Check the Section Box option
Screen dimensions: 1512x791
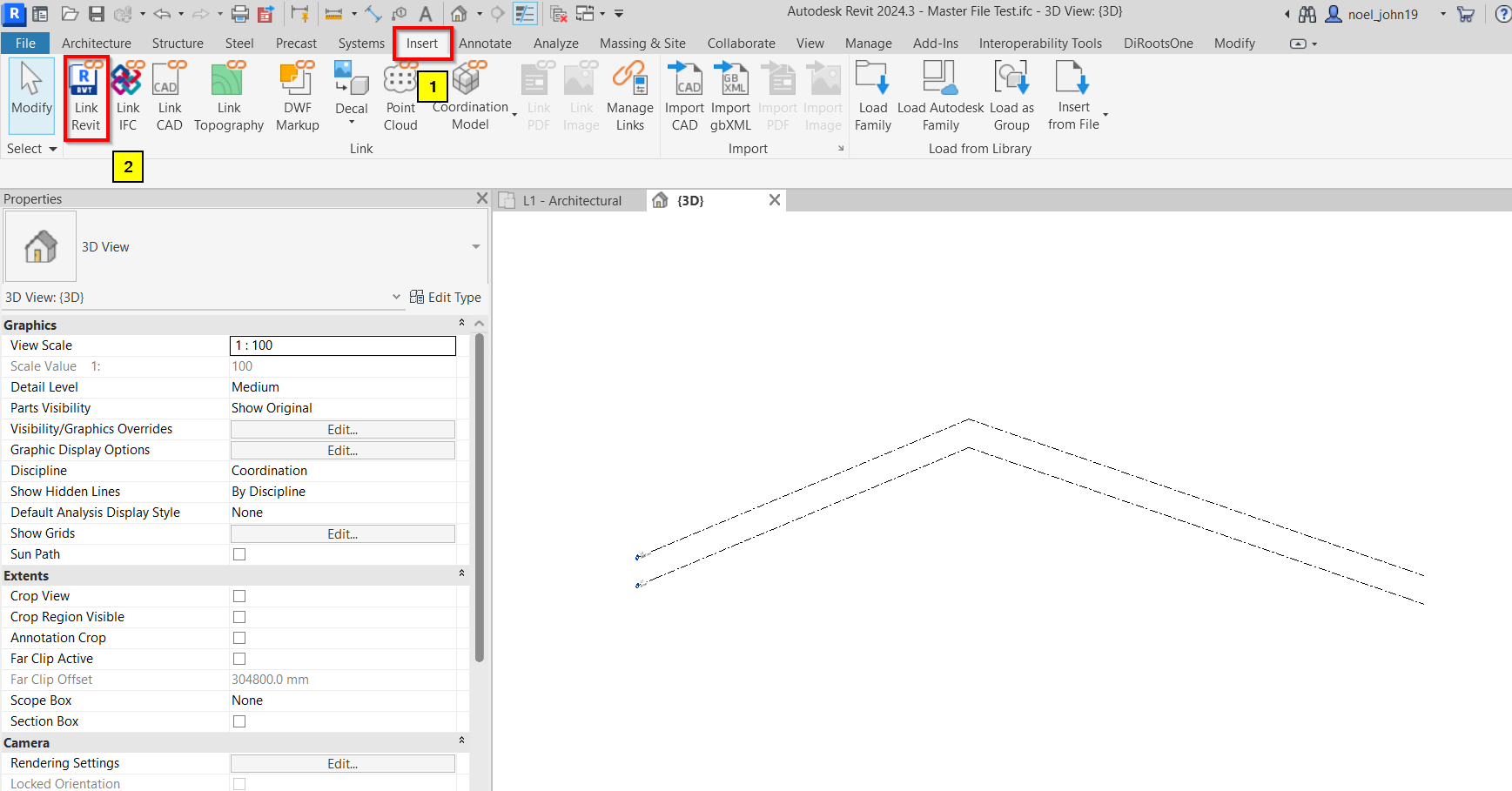(x=239, y=721)
